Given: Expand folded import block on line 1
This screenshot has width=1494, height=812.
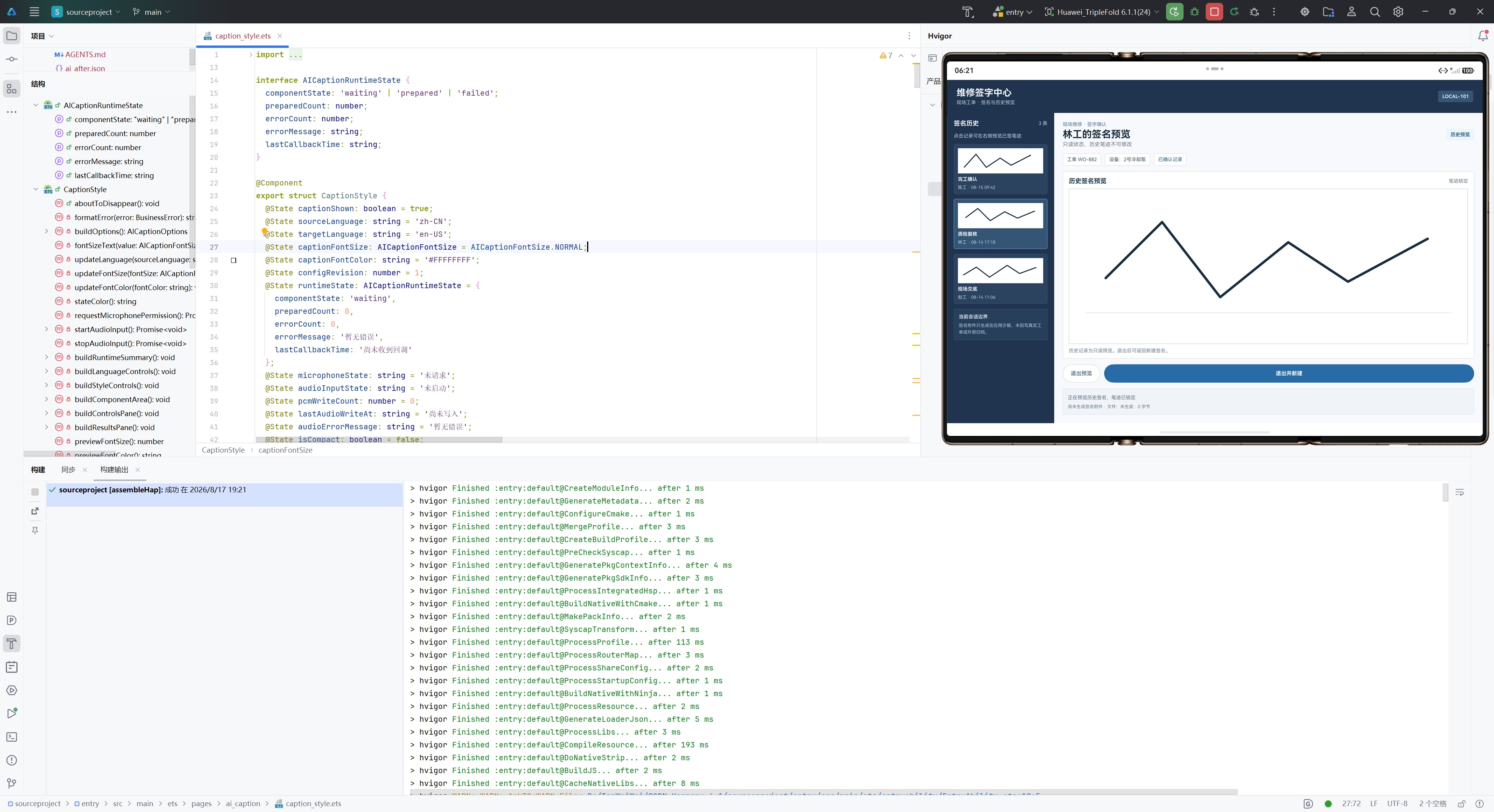Looking at the screenshot, I should pyautogui.click(x=251, y=54).
